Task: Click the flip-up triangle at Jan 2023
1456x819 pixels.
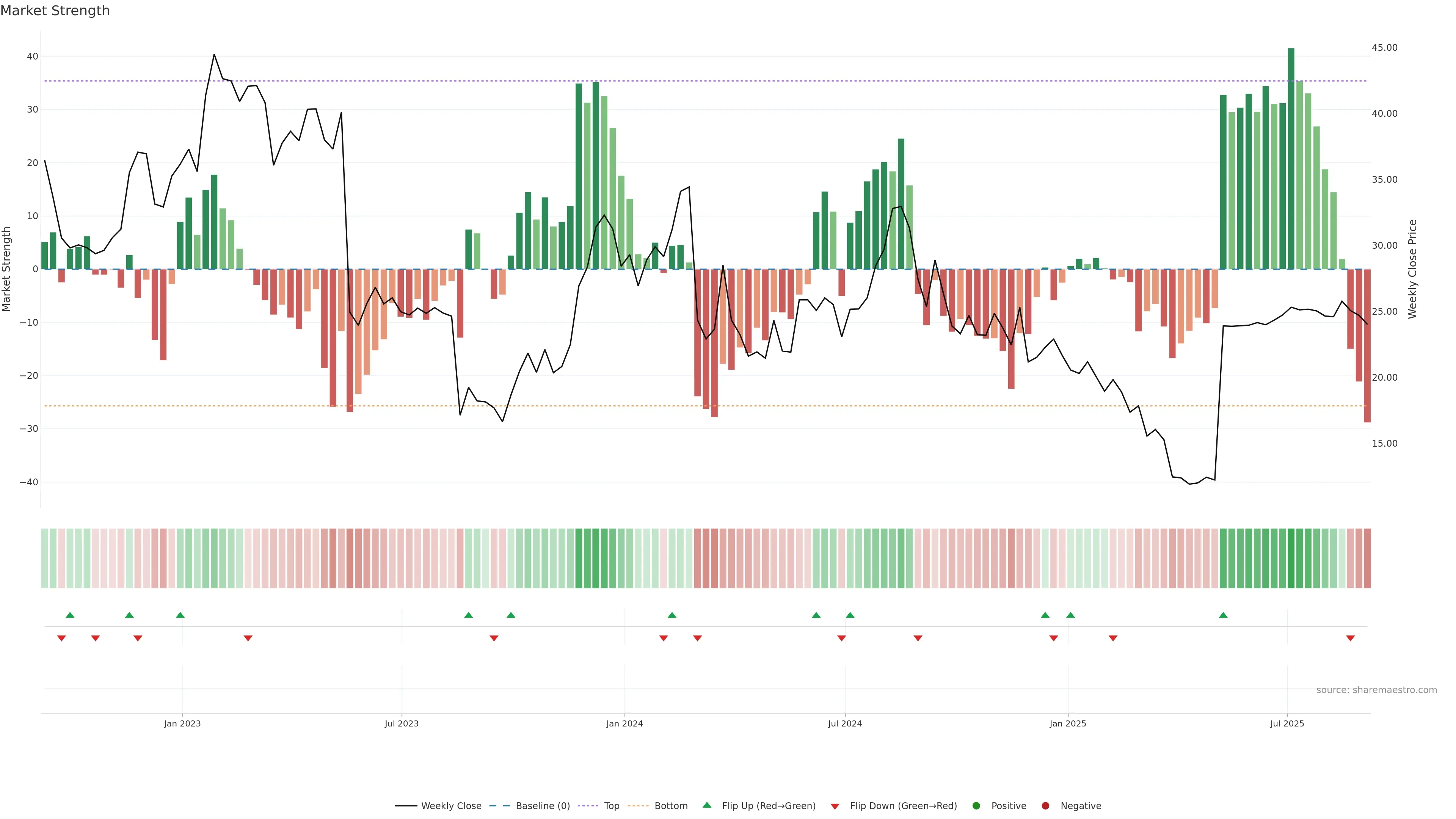Action: [180, 615]
